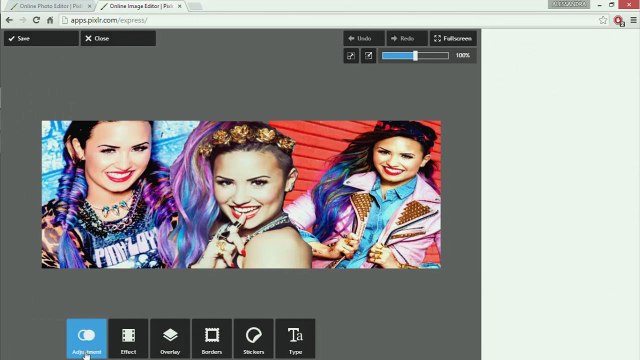The width and height of the screenshot is (640, 360).
Task: Close the Online Image Editor tab
Action: point(180,6)
